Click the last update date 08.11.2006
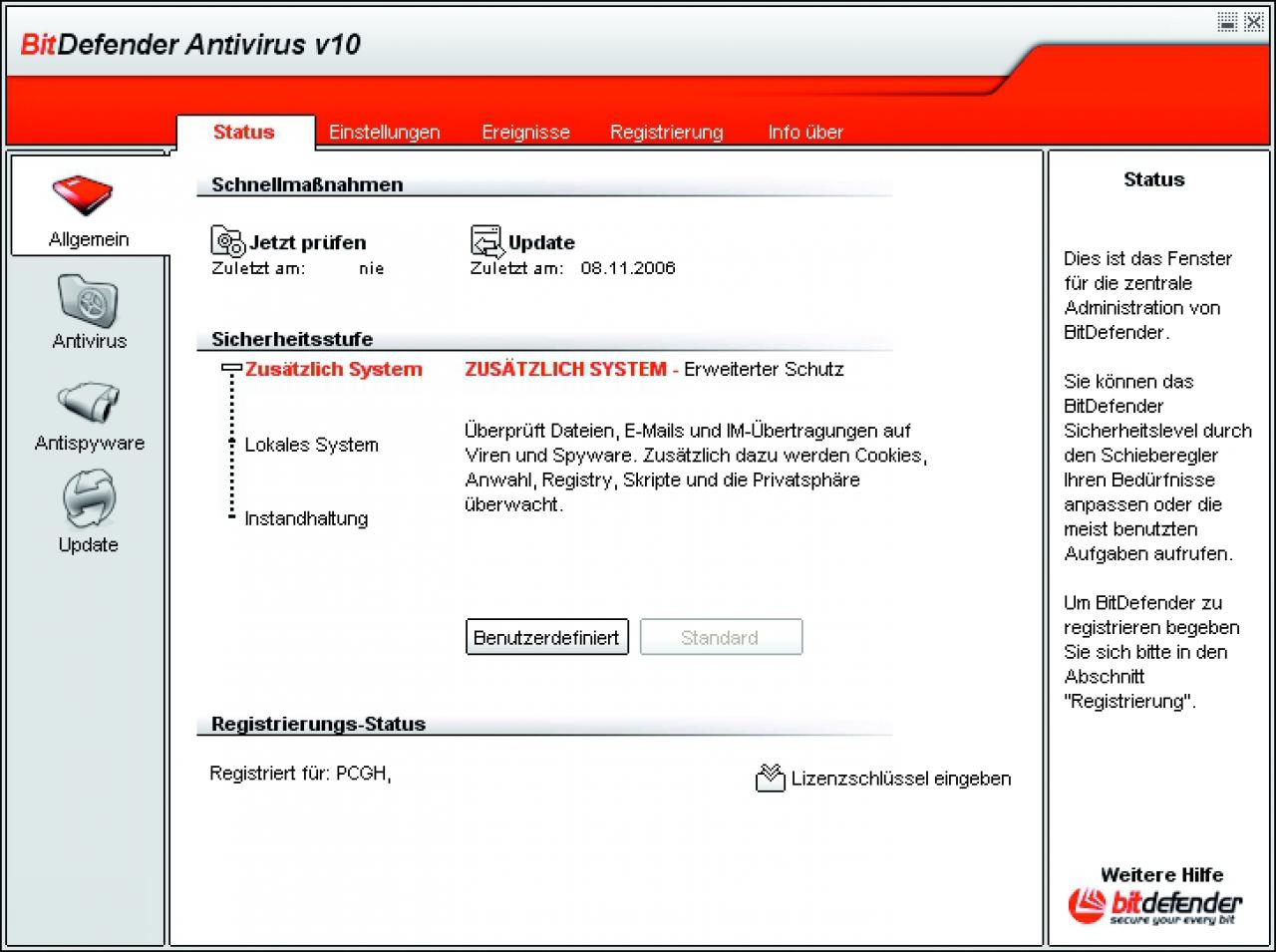 [x=628, y=268]
